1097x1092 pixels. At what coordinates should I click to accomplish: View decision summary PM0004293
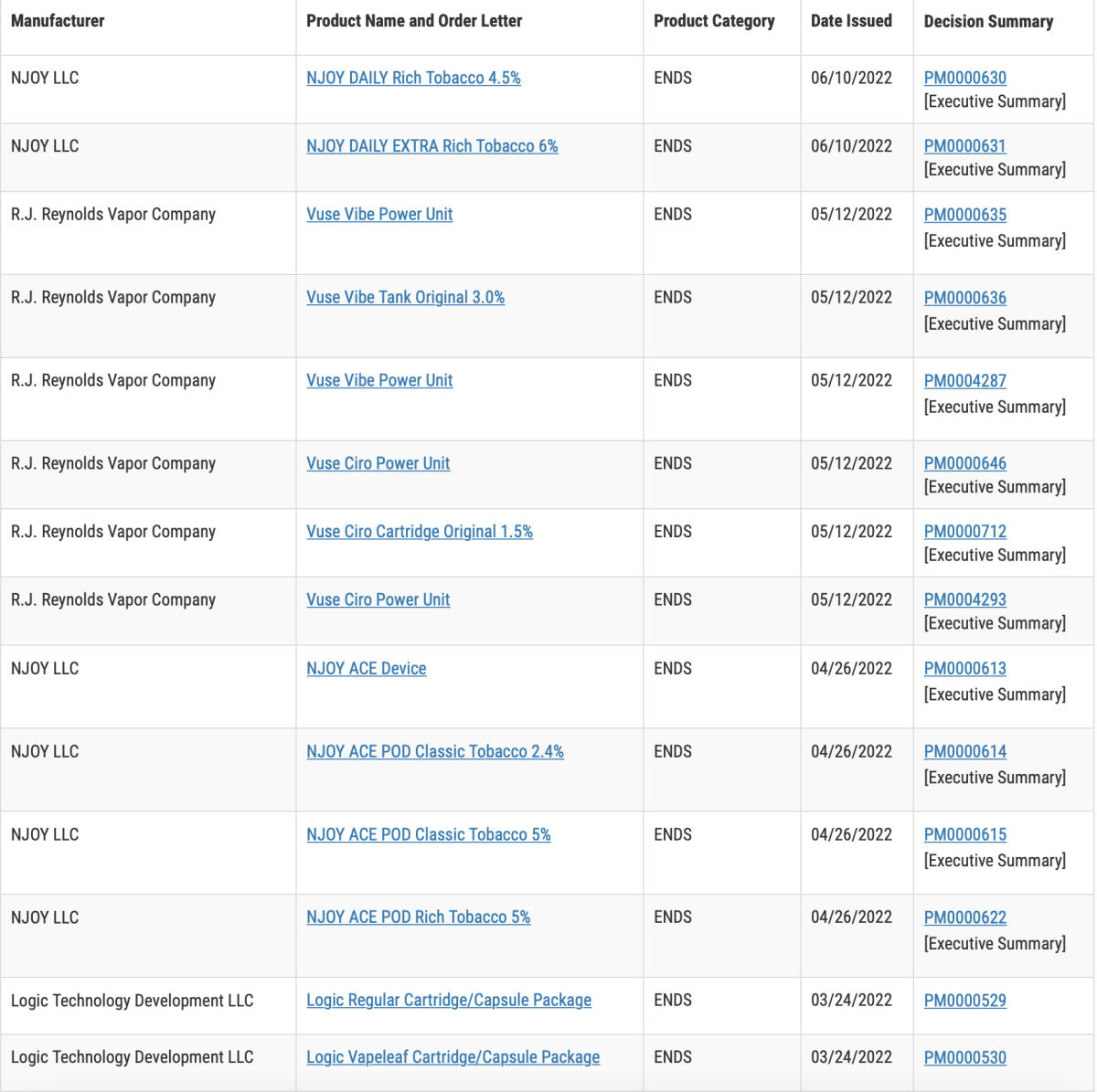click(x=965, y=600)
